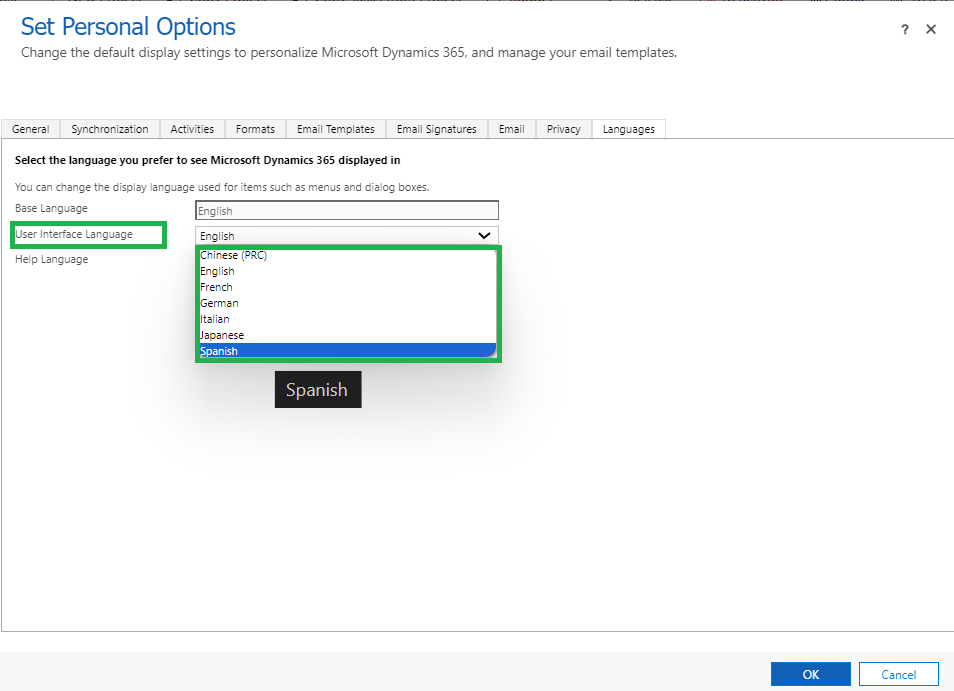The width and height of the screenshot is (954, 691).
Task: Select Italian in the language list
Action: pos(348,319)
